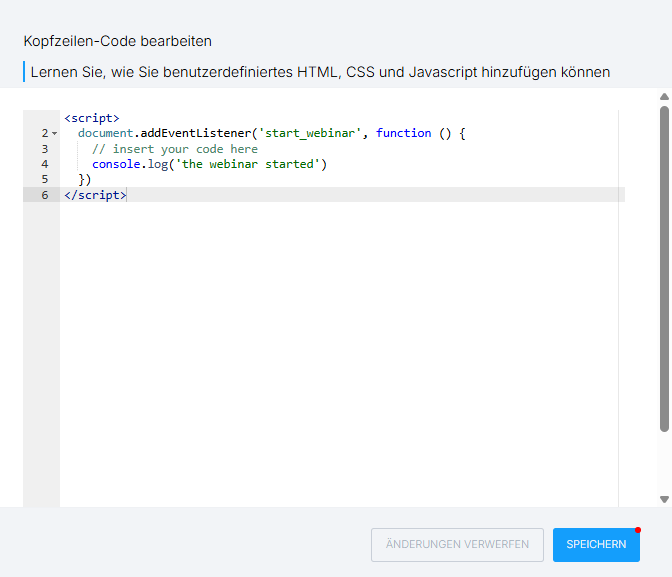Click the console keyword on line 4
672x577 pixels.
[x=116, y=164]
